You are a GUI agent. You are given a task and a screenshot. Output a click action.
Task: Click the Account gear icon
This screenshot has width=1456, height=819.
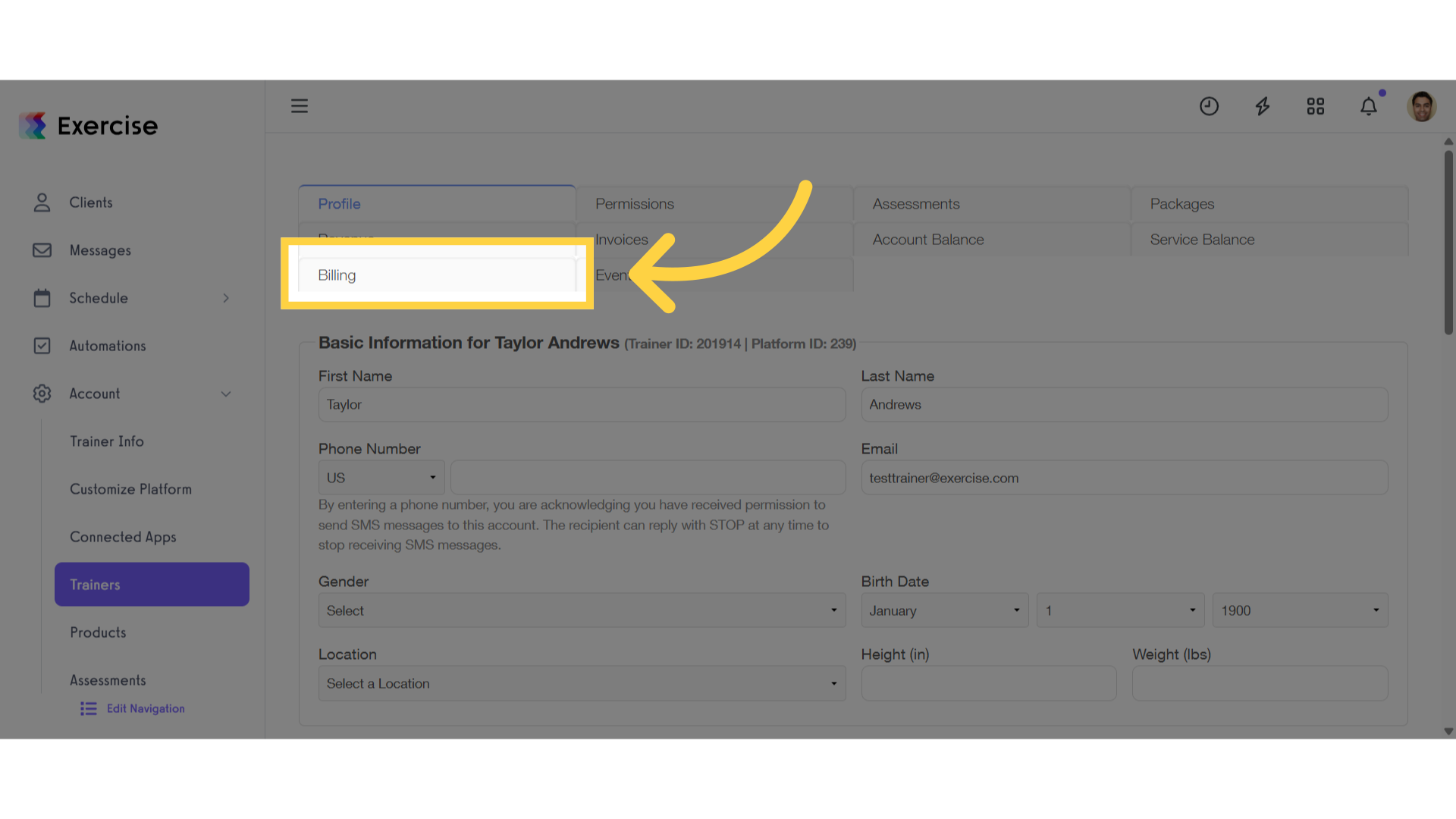tap(42, 394)
